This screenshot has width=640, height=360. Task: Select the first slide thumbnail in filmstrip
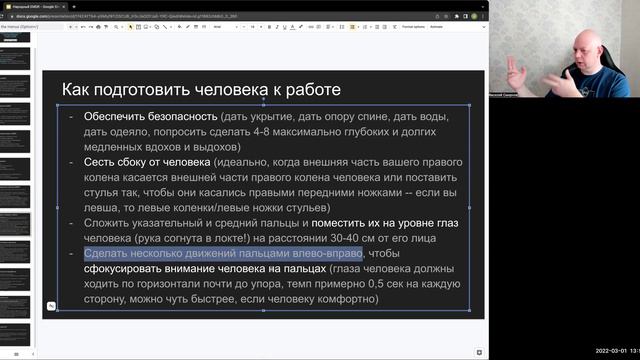[15, 38]
